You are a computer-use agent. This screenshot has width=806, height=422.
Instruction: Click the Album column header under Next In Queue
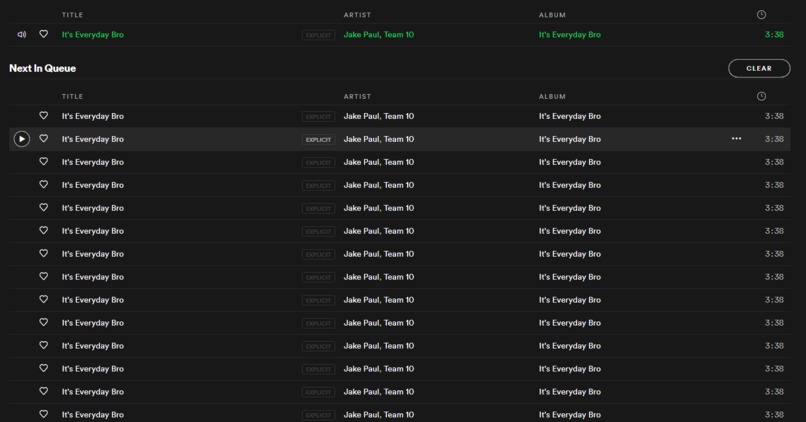coord(552,96)
